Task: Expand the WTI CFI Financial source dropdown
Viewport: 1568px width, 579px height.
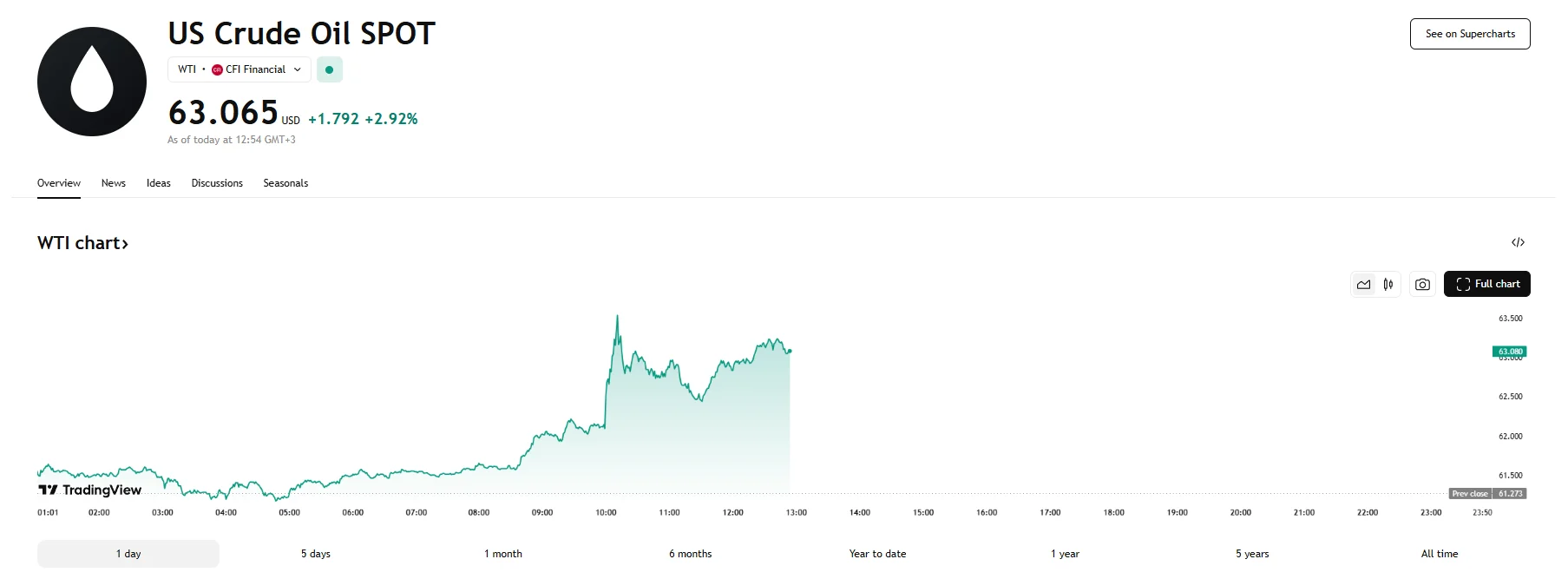Action: point(299,69)
